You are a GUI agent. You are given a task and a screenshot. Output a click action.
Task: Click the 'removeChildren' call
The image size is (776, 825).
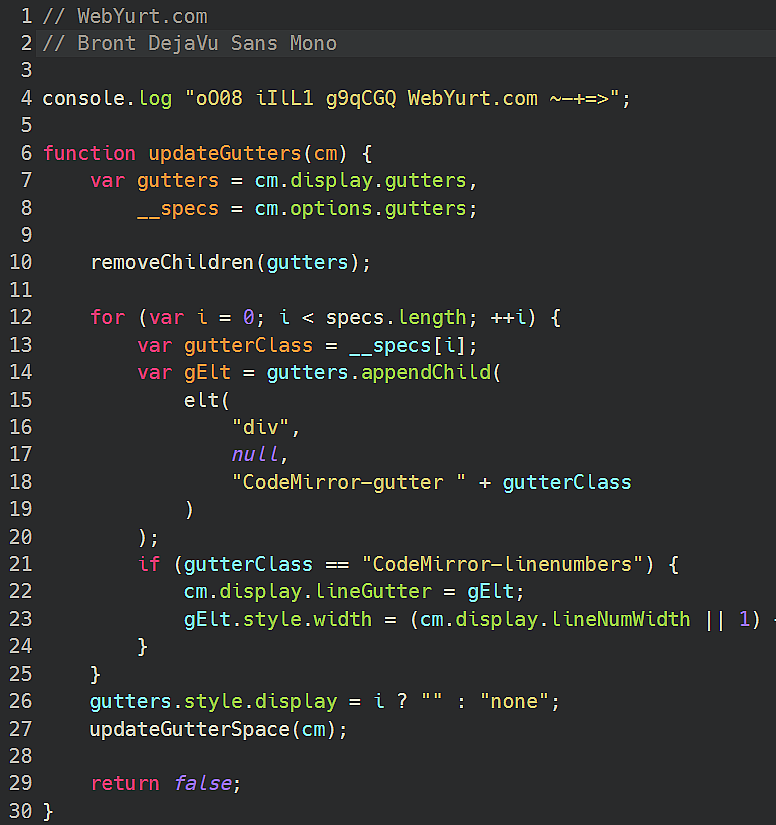click(172, 262)
